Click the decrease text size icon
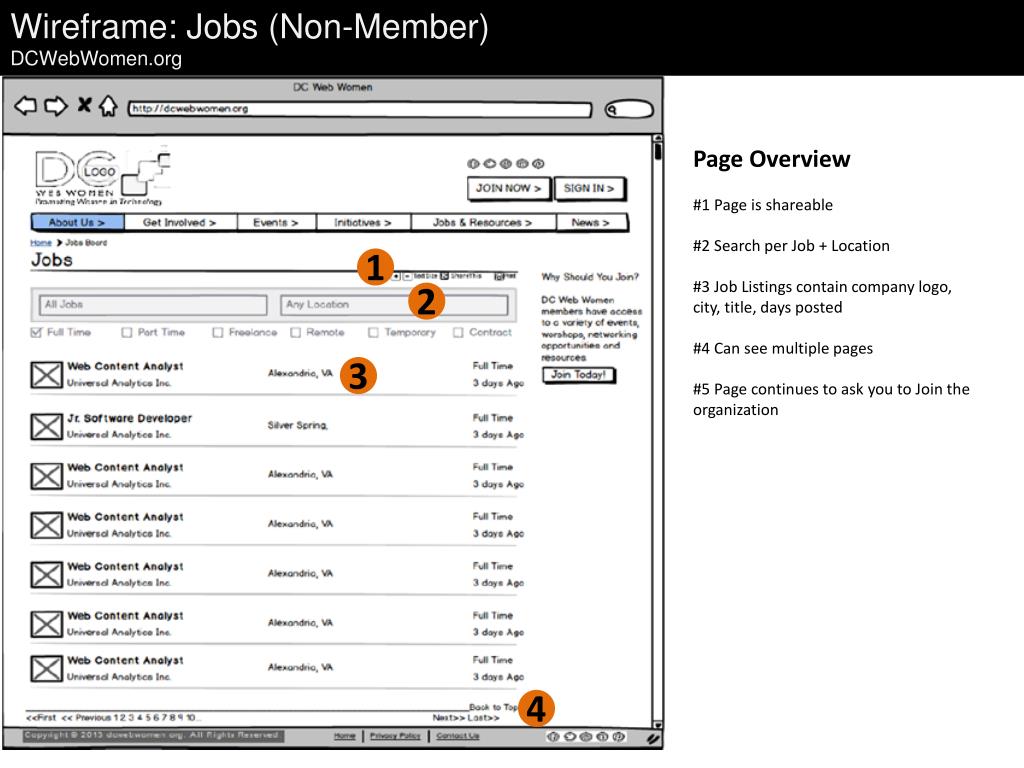The width and height of the screenshot is (1024, 768). [406, 277]
